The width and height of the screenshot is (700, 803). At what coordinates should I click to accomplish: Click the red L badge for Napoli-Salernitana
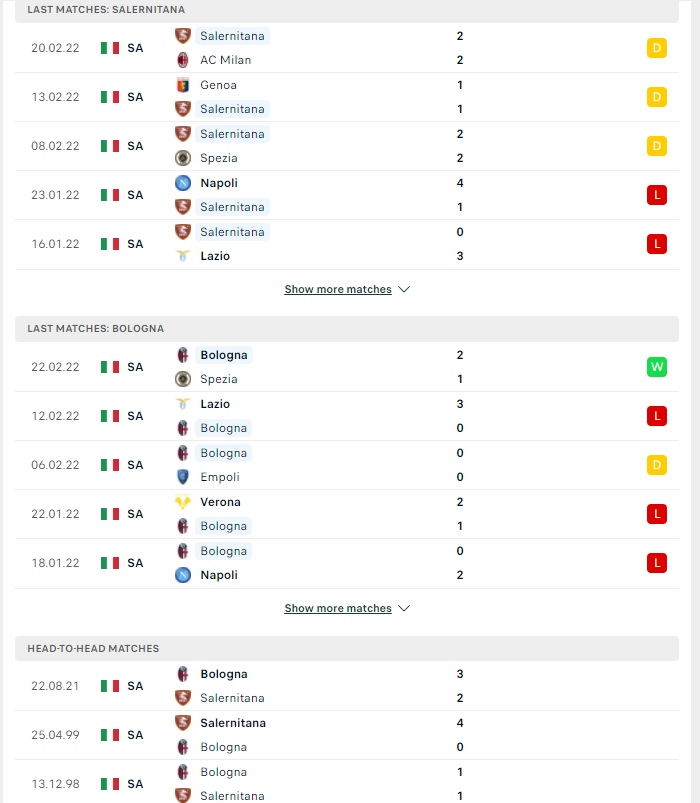pos(657,195)
